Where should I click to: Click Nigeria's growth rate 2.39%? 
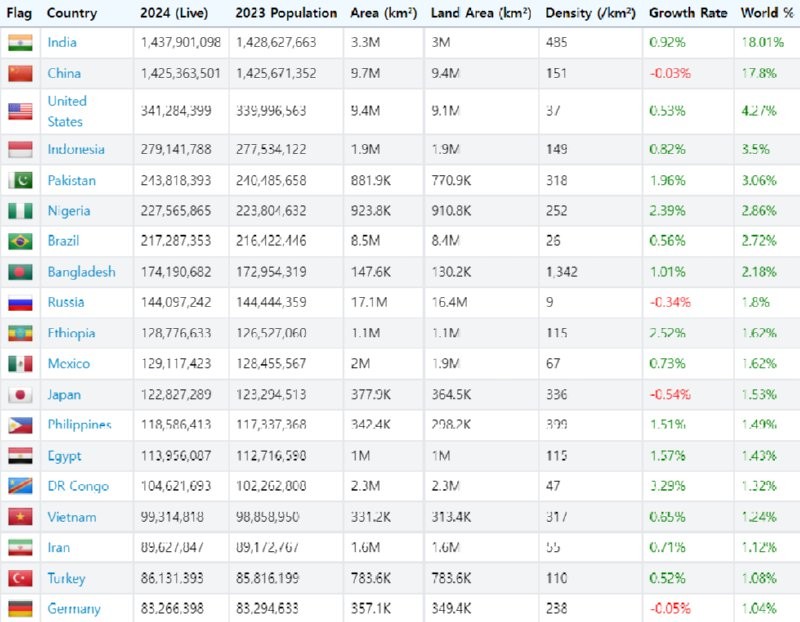pos(667,211)
